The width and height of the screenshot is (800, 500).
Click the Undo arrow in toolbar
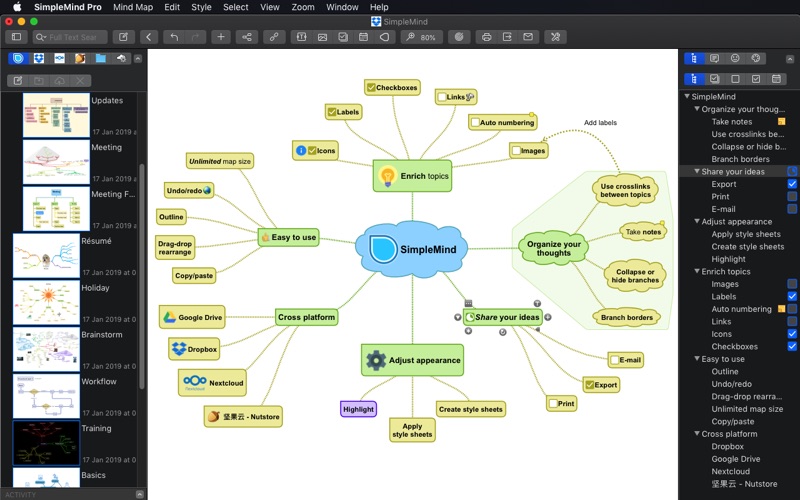click(173, 37)
